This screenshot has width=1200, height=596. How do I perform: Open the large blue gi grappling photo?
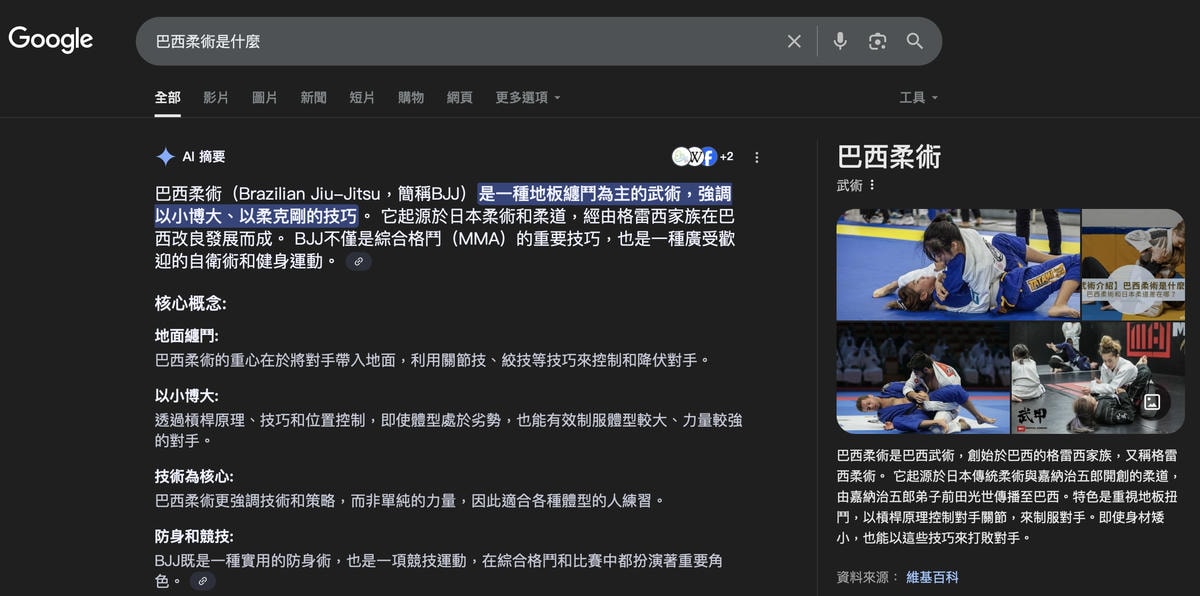point(958,264)
